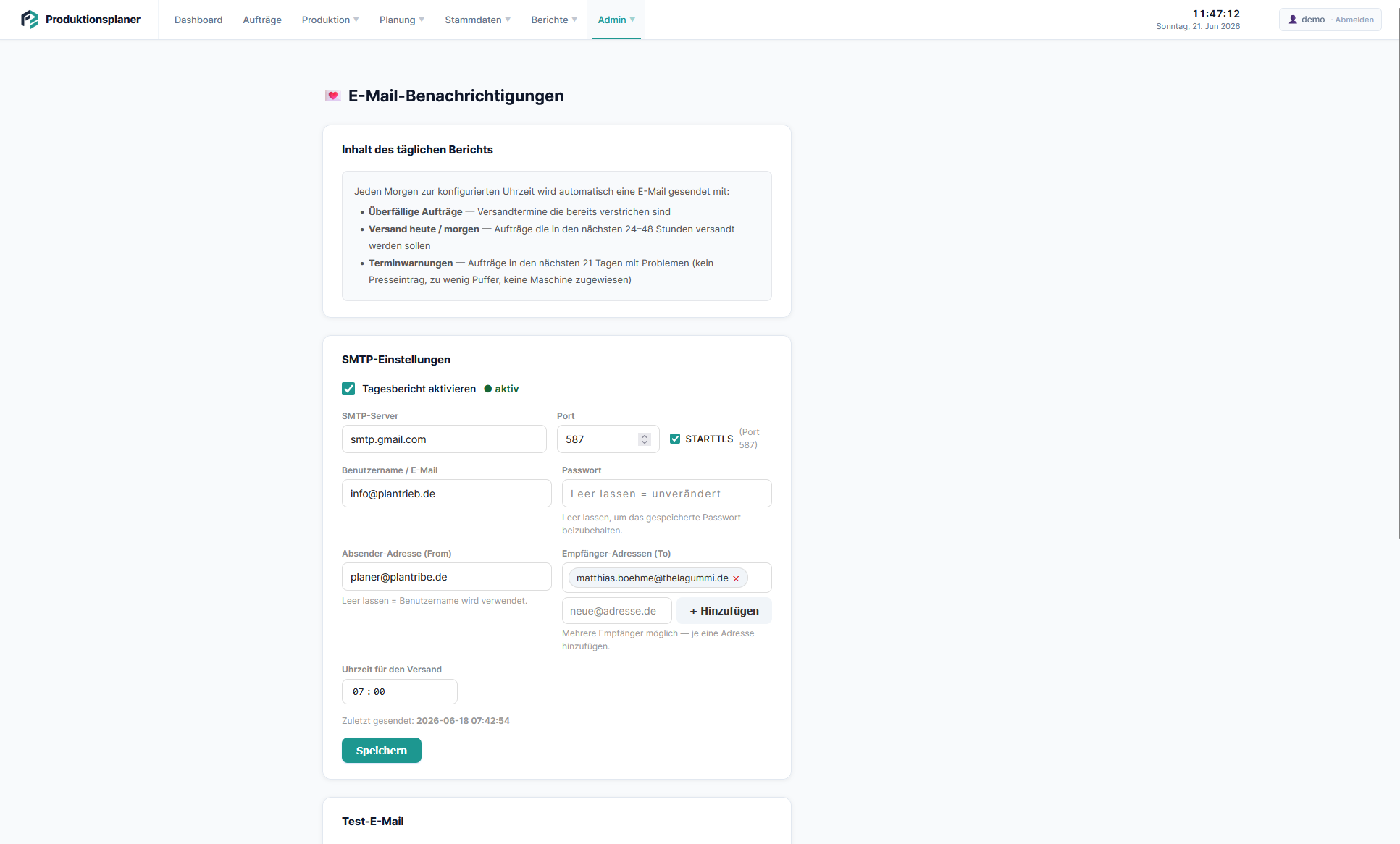Focus the Passwort input field
Viewport: 1400px width, 844px height.
coord(667,494)
